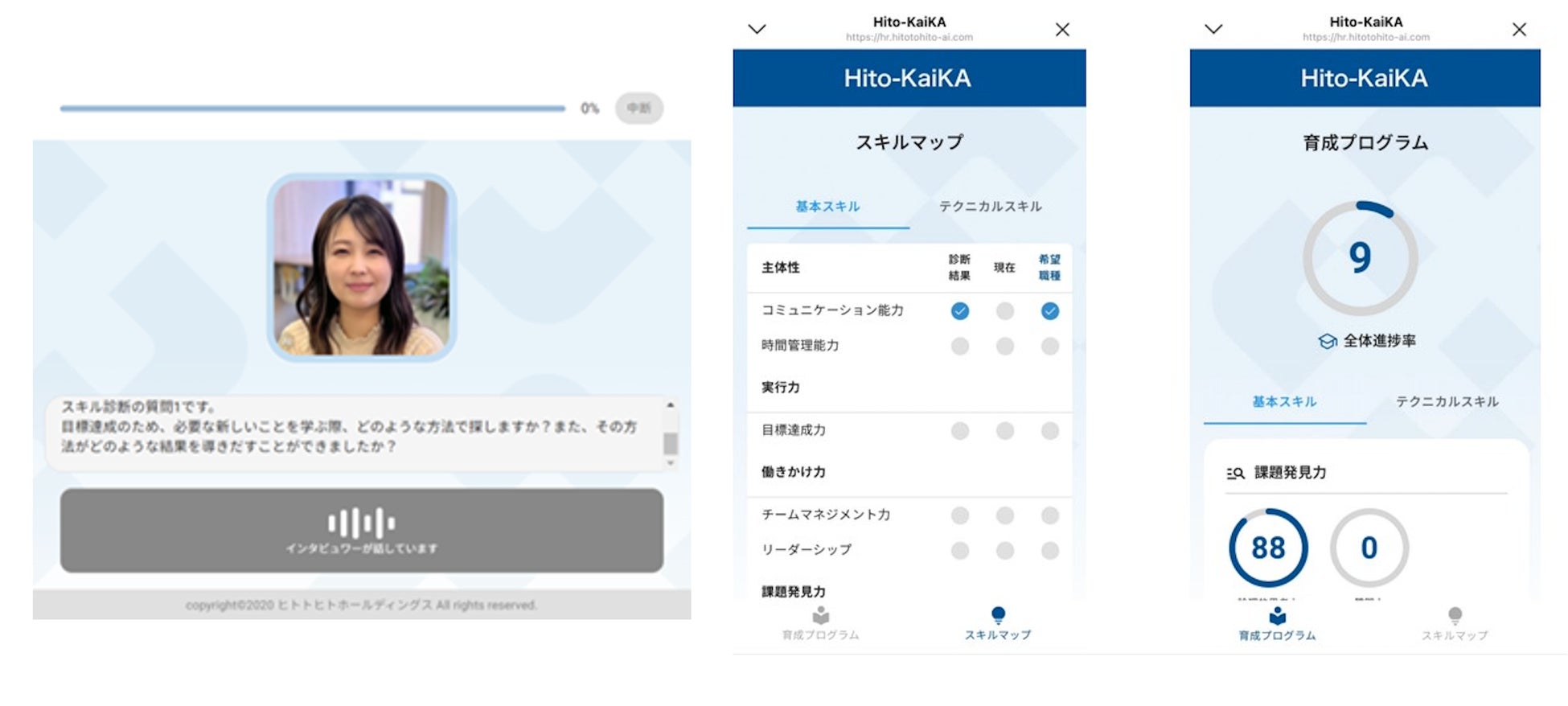Click the 育成プログラム icon in the skill map screen's bottom bar
This screenshot has width=1568, height=706.
pos(820,616)
